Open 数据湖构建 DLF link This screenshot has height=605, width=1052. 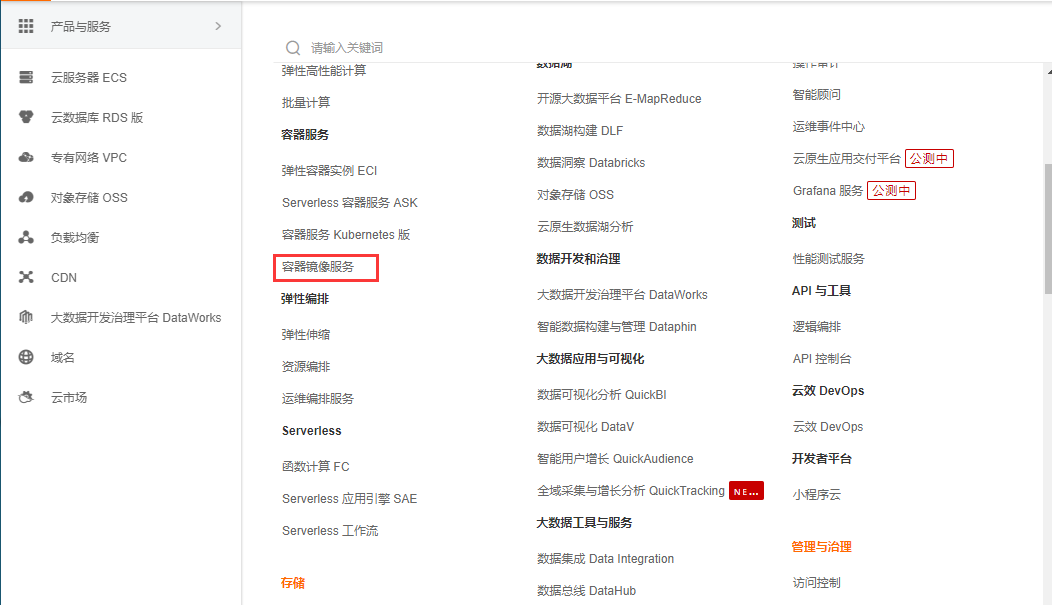click(580, 131)
